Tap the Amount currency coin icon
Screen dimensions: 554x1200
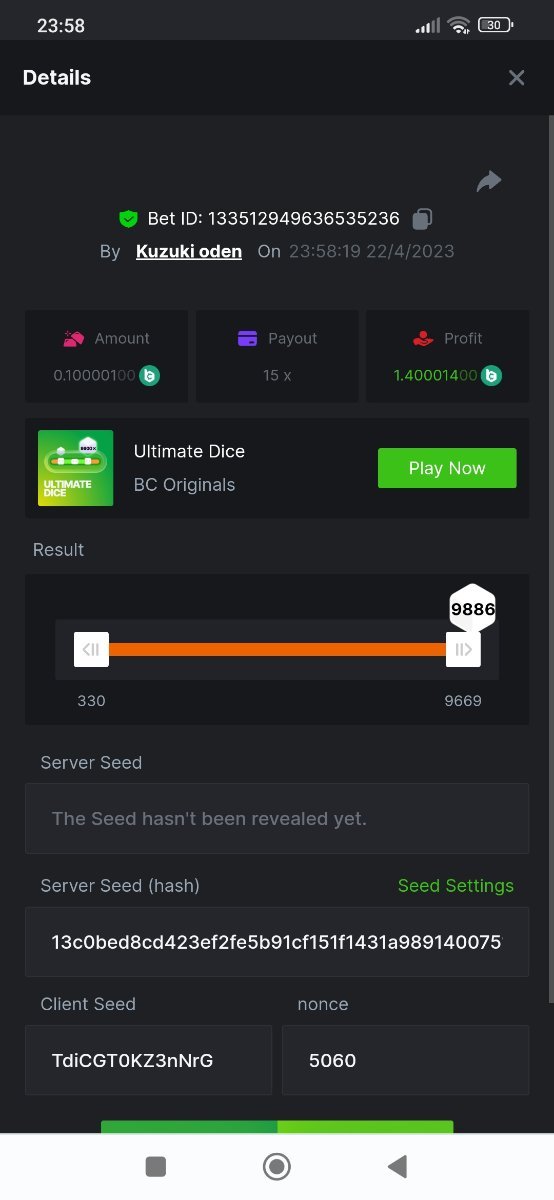[150, 376]
